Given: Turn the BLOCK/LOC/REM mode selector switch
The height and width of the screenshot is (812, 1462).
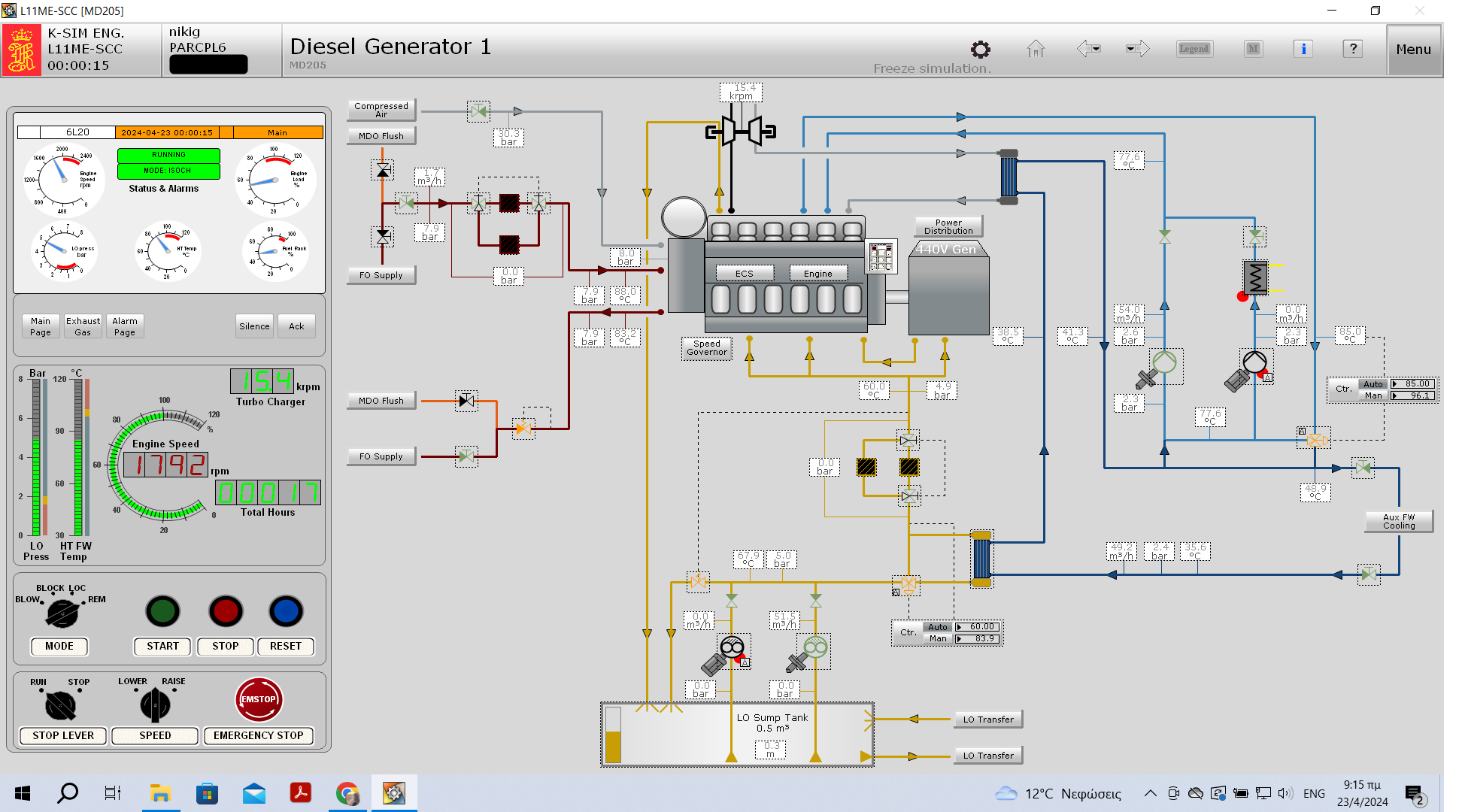Looking at the screenshot, I should pos(62,614).
